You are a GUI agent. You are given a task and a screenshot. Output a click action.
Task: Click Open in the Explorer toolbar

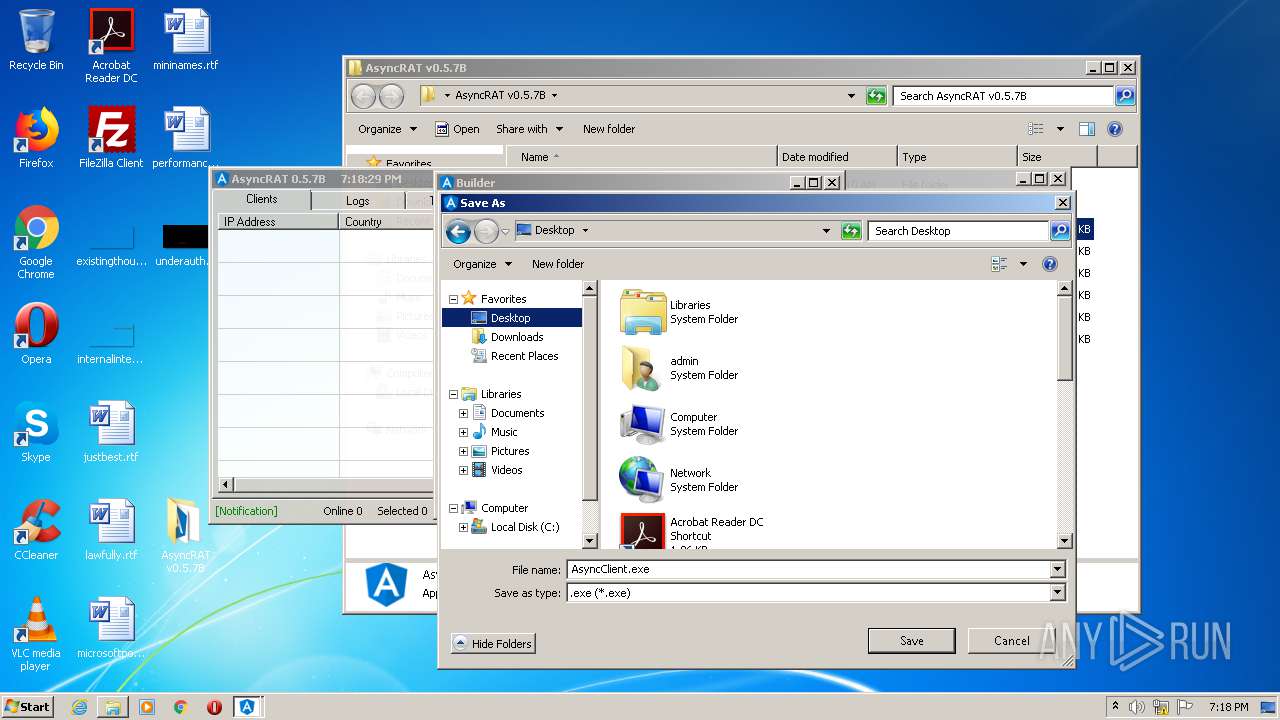click(x=458, y=129)
